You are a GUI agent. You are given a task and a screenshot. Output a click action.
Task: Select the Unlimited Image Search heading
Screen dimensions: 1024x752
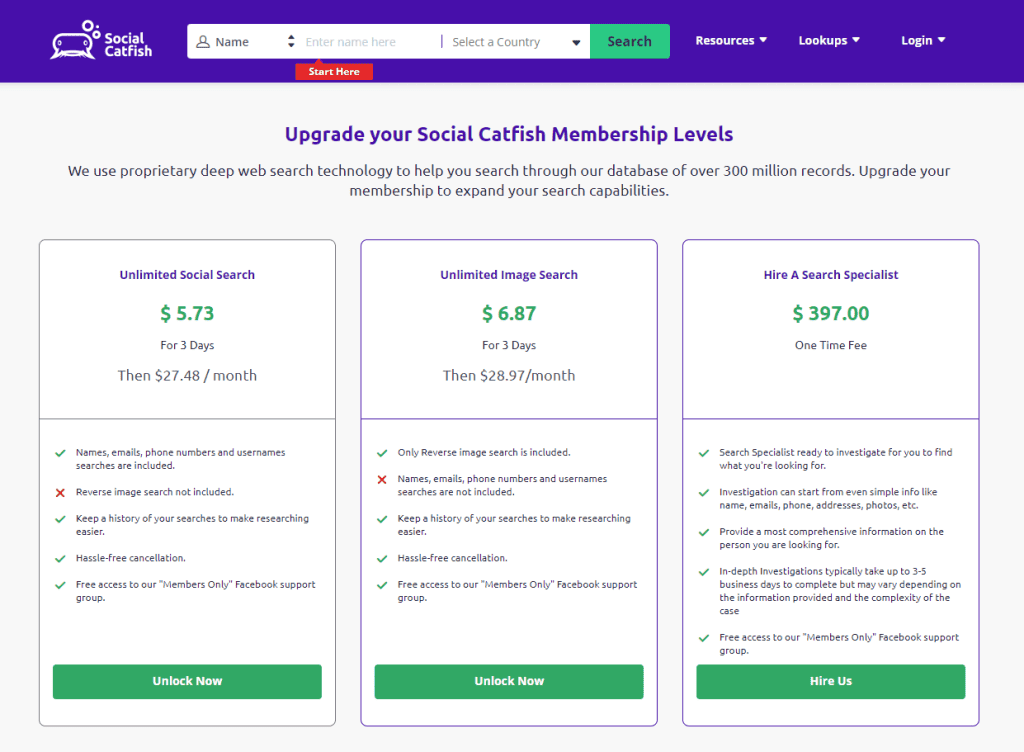point(509,275)
